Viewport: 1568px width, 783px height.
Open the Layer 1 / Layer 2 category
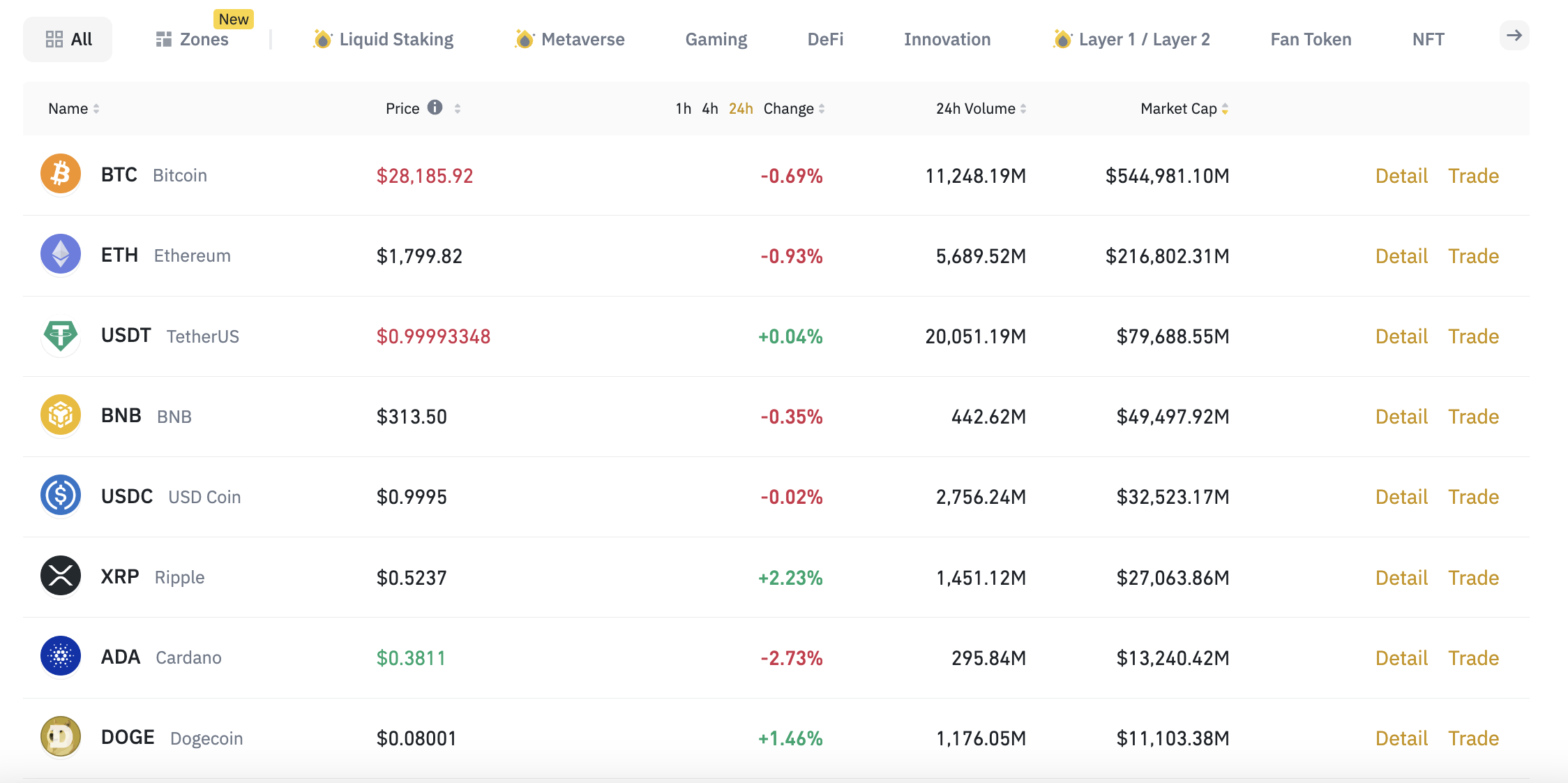pos(1131,39)
